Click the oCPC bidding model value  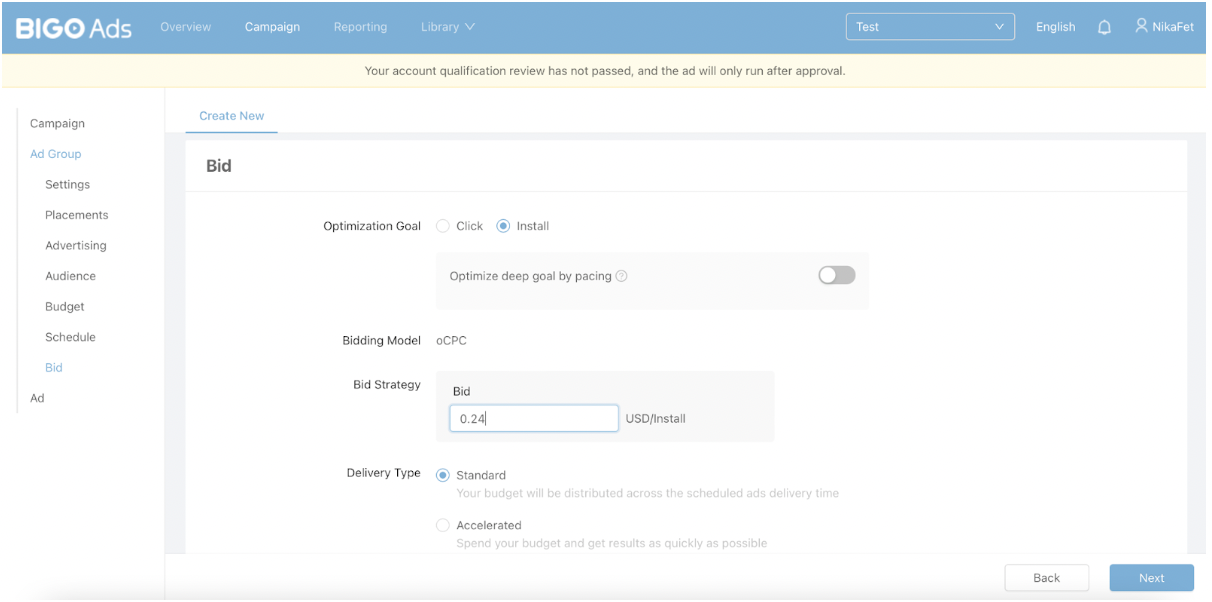click(451, 341)
